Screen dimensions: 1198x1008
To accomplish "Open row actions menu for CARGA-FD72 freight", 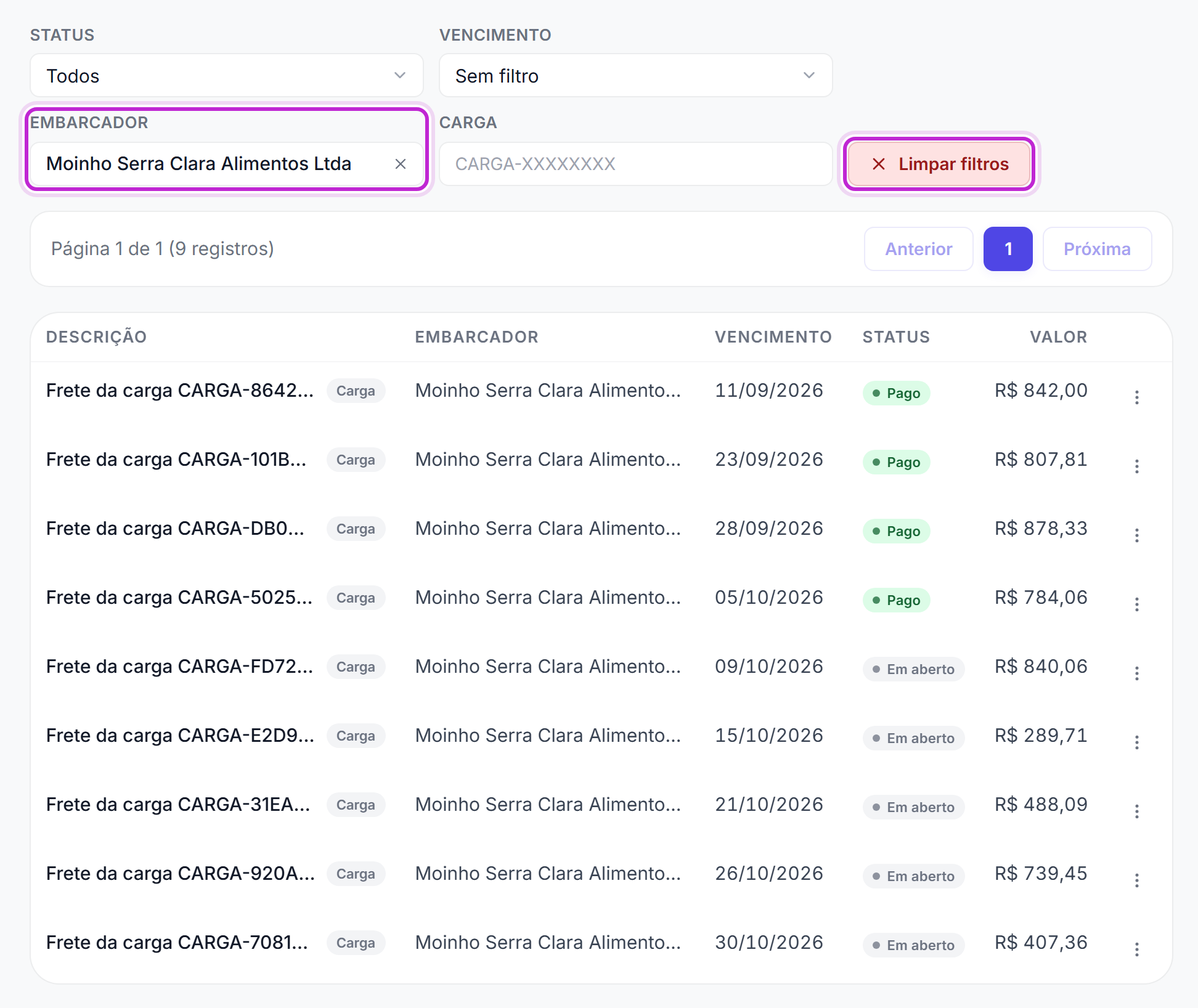I will [x=1137, y=673].
